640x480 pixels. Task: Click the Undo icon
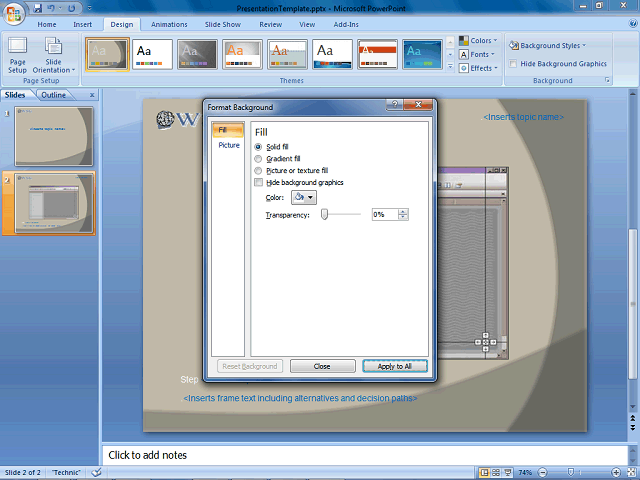coord(51,8)
